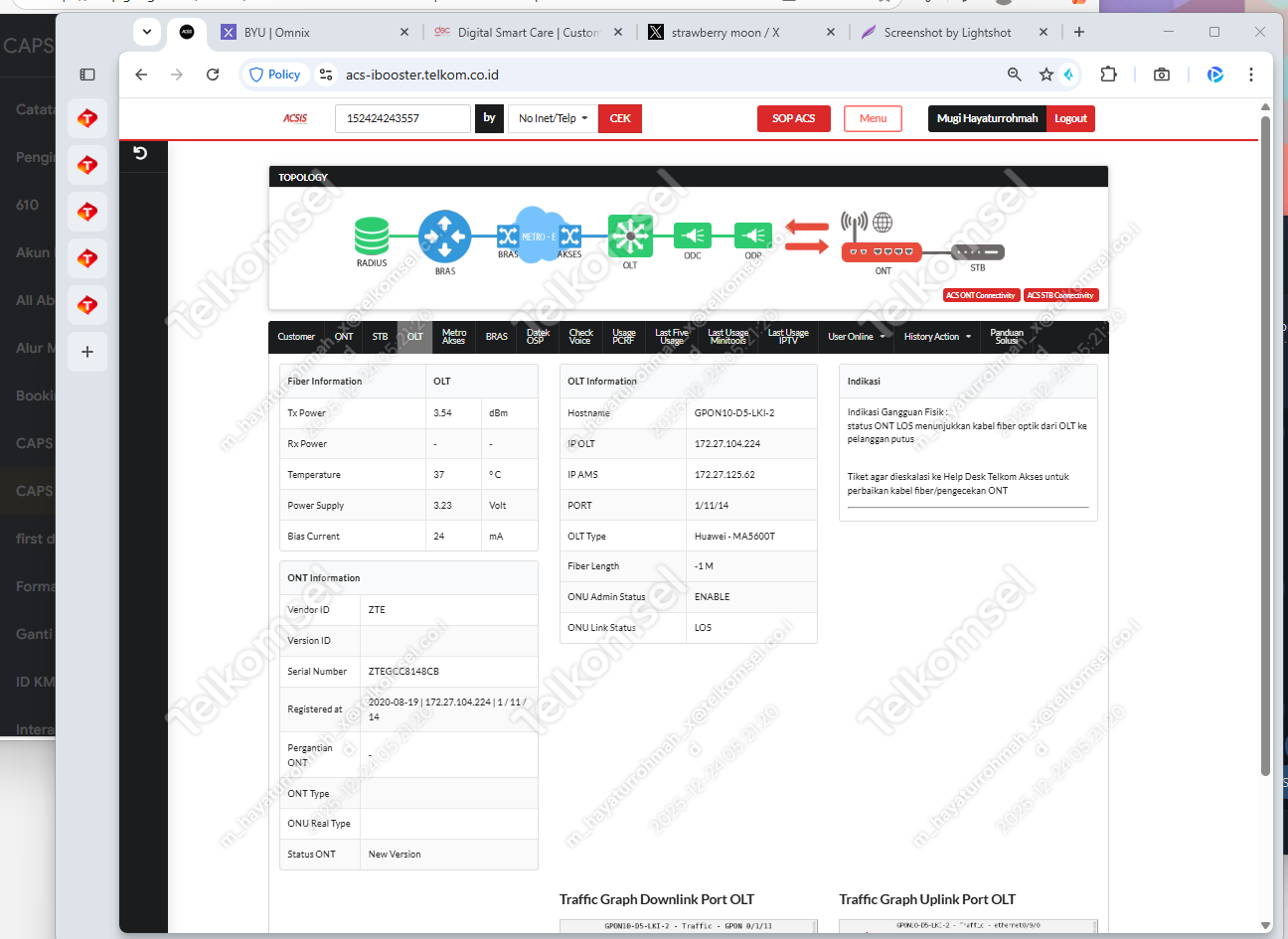Click the CEK button
The height and width of the screenshot is (939, 1288).
[620, 118]
